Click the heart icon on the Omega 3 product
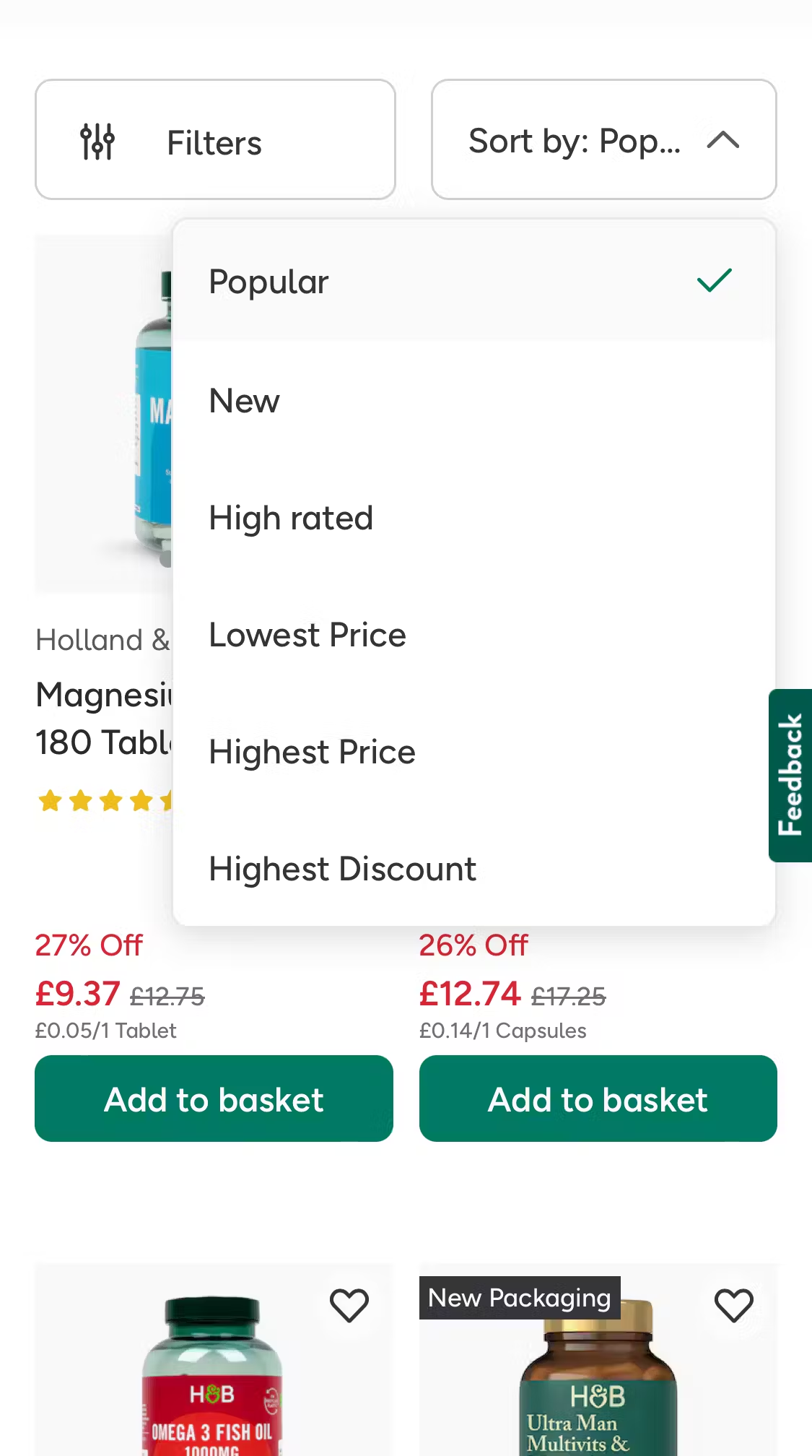 click(349, 1304)
